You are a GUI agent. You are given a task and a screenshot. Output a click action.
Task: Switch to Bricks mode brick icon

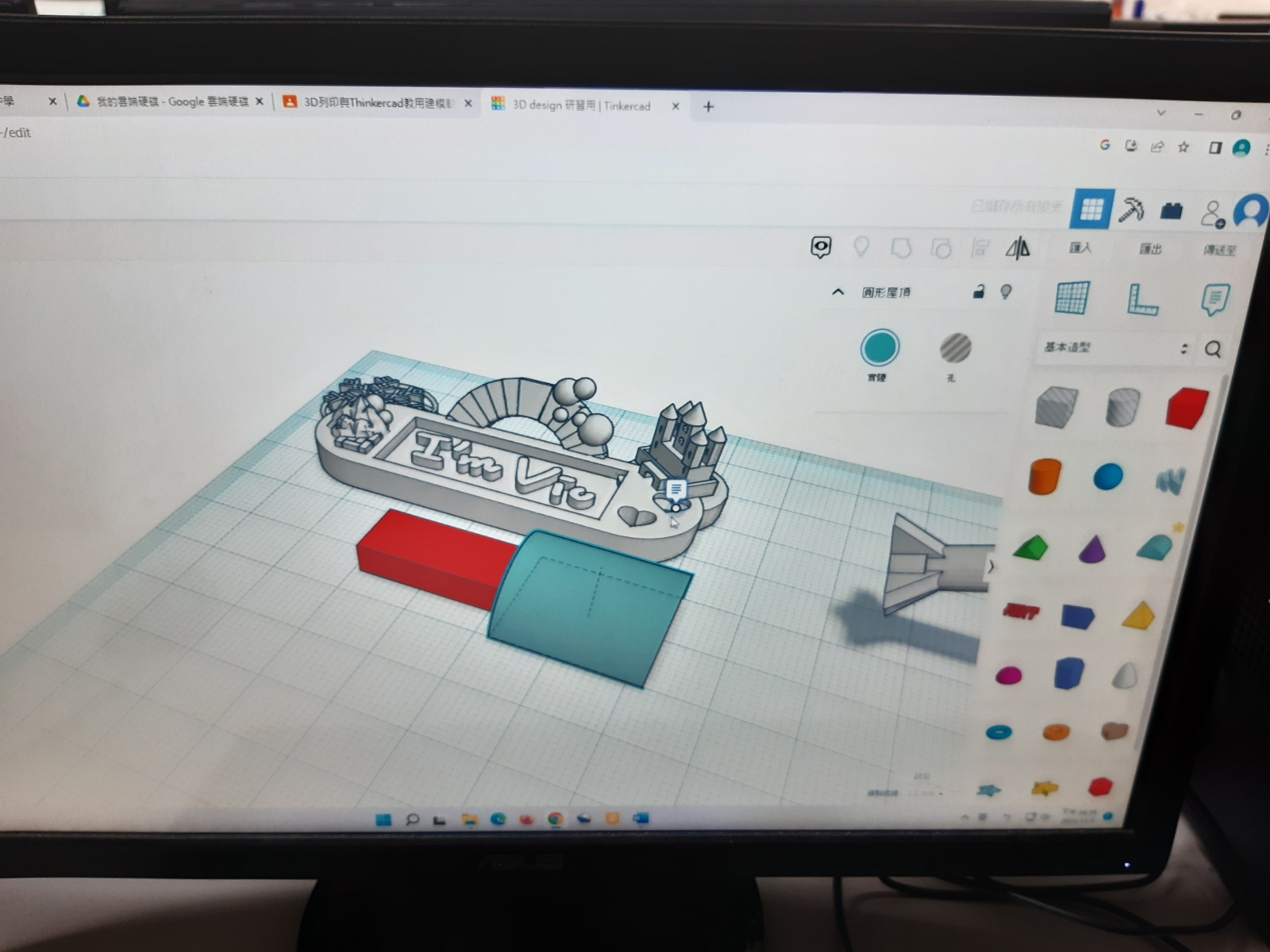click(1171, 210)
